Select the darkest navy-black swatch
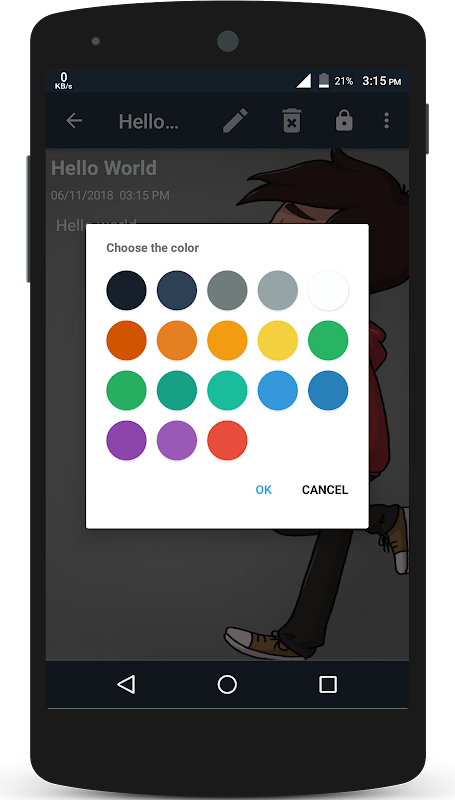 click(126, 290)
